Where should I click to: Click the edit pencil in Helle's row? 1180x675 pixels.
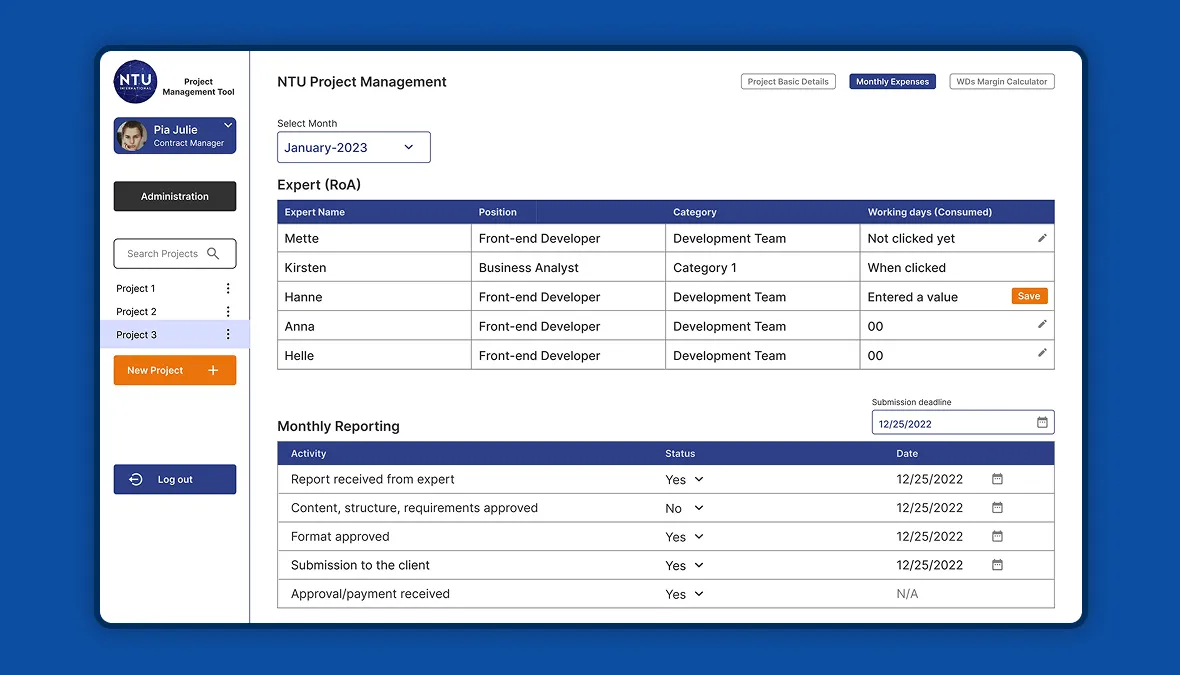tap(1042, 352)
